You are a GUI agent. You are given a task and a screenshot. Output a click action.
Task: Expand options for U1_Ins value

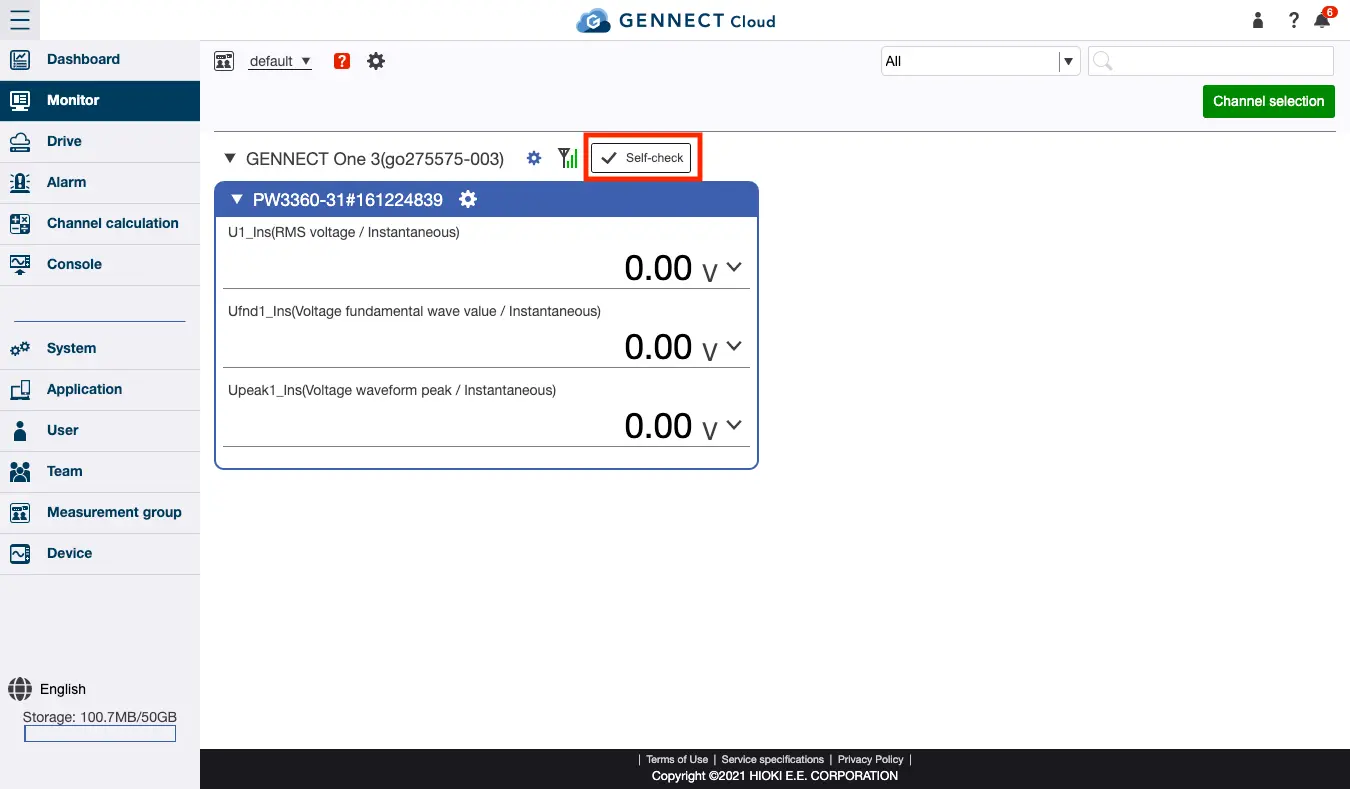(x=732, y=267)
